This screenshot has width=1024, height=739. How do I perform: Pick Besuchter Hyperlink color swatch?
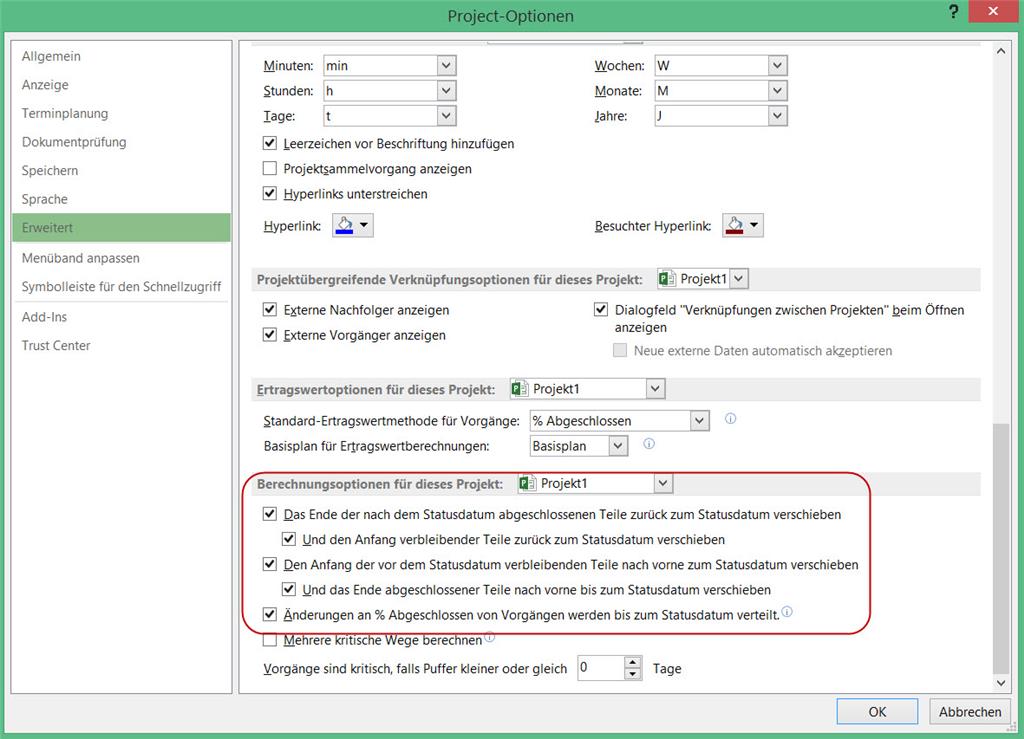743,225
